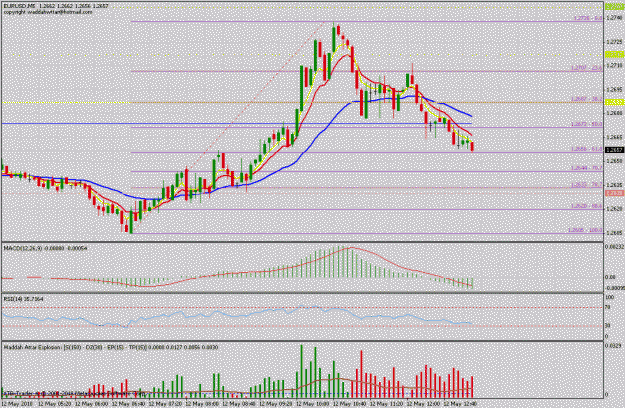Screen dimensions: 625x408
Task: Select the Fibonacci 0.0 level label
Action: [x=588, y=18]
